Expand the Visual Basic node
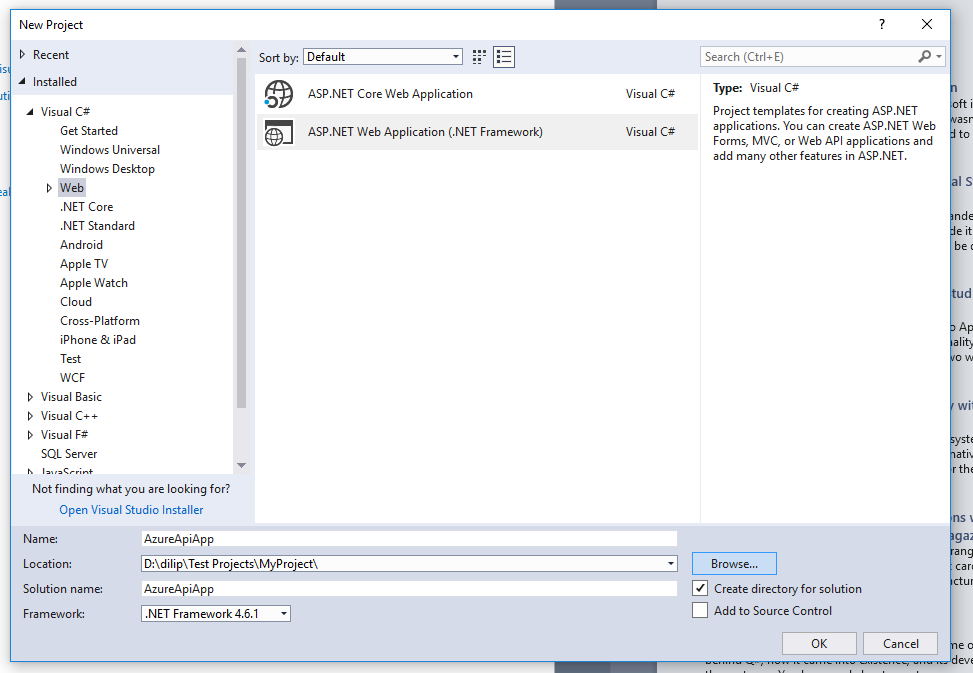The width and height of the screenshot is (973, 673). point(30,397)
